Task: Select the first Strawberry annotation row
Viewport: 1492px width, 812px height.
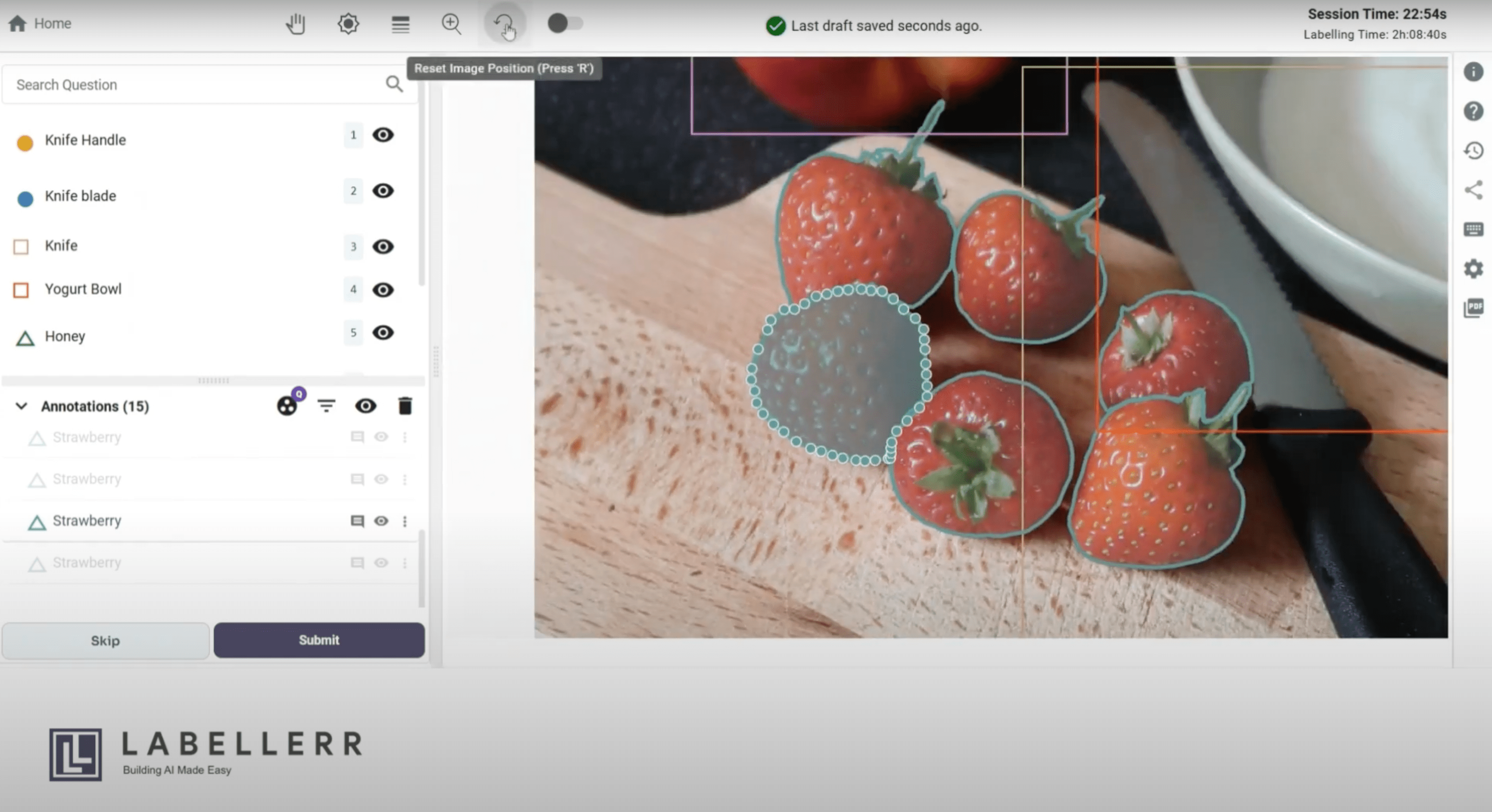Action: pos(210,437)
